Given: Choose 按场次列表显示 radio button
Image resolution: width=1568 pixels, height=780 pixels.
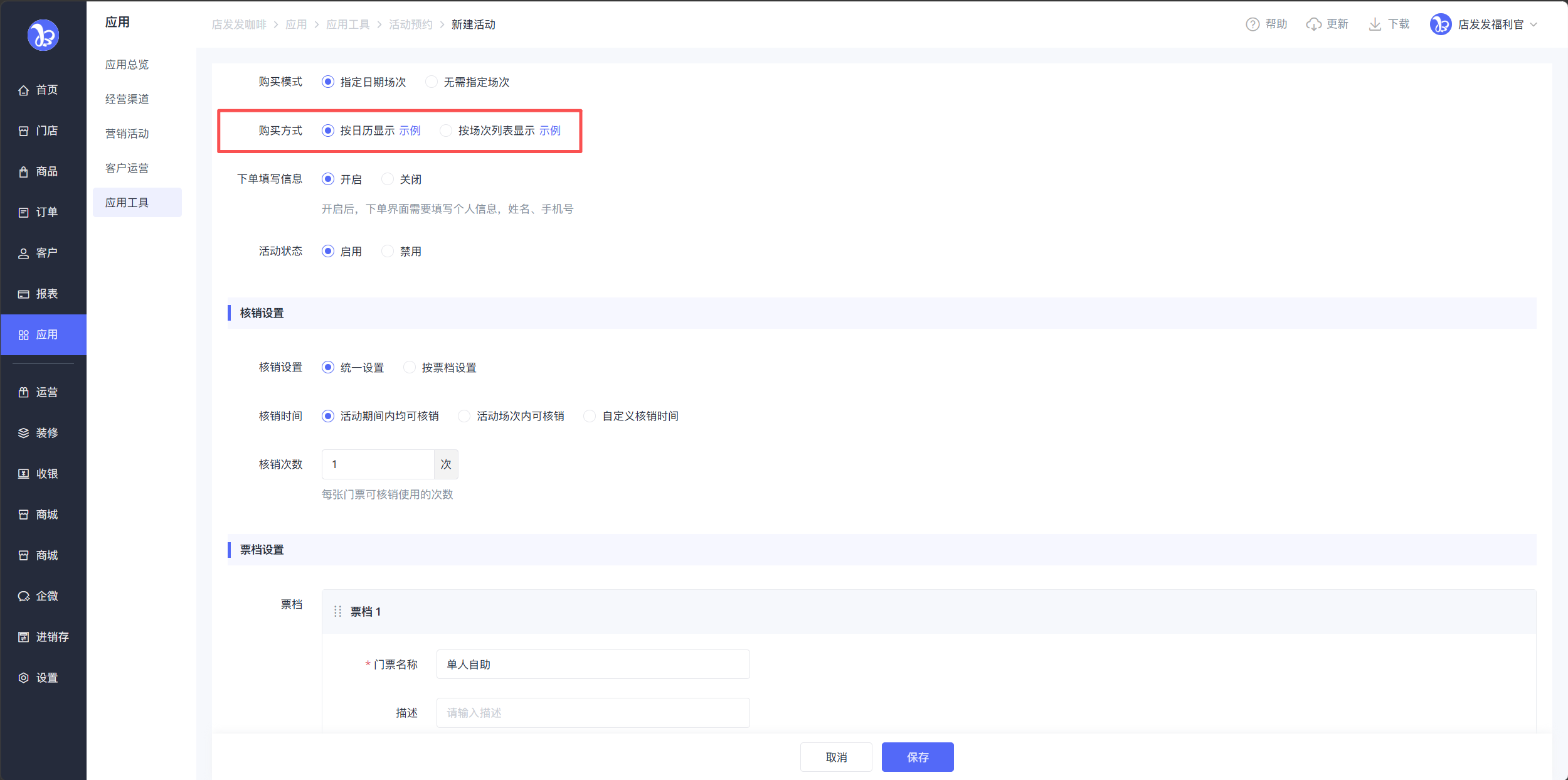Looking at the screenshot, I should click(x=446, y=131).
